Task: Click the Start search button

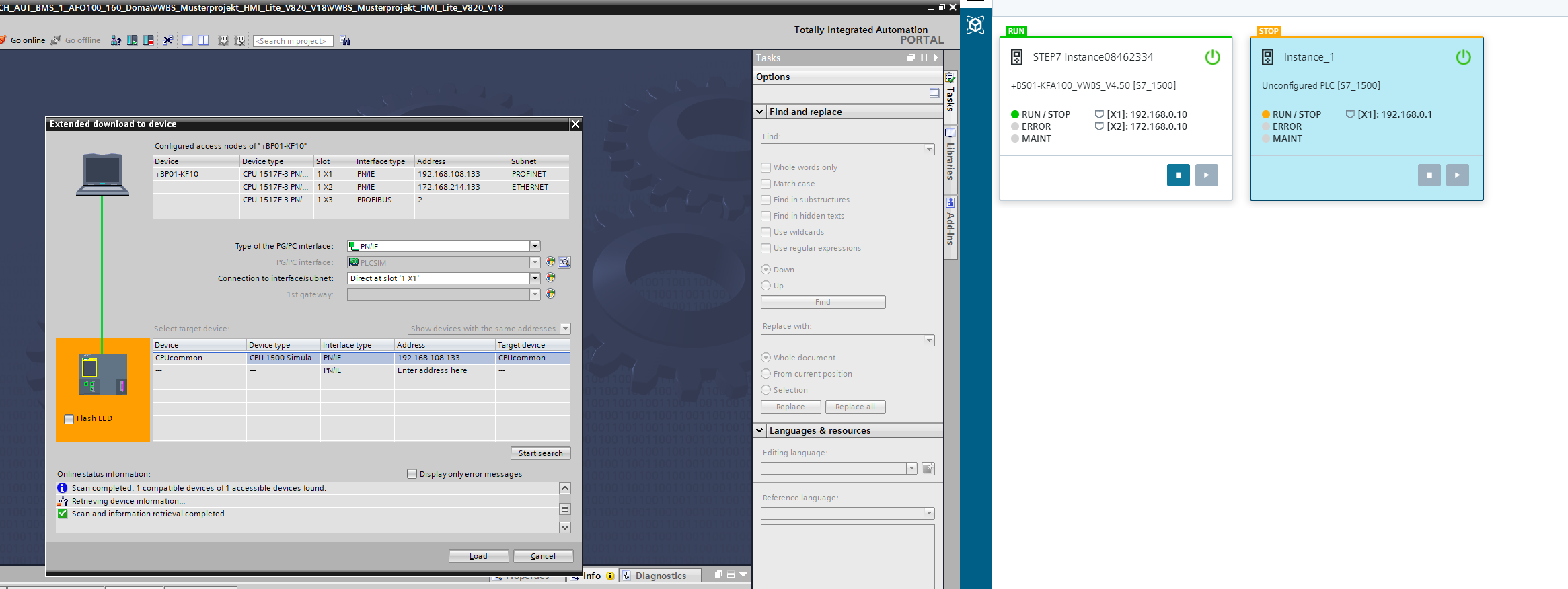Action: [x=540, y=453]
